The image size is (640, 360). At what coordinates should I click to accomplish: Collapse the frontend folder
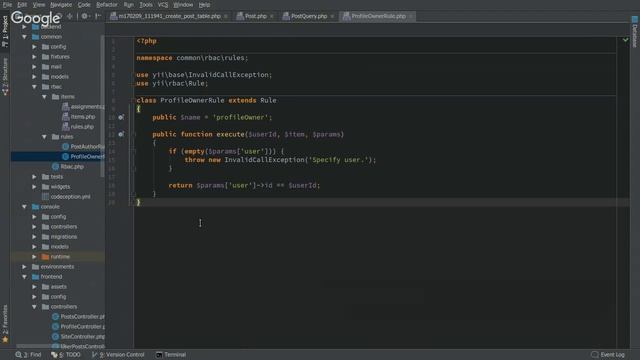click(x=24, y=277)
